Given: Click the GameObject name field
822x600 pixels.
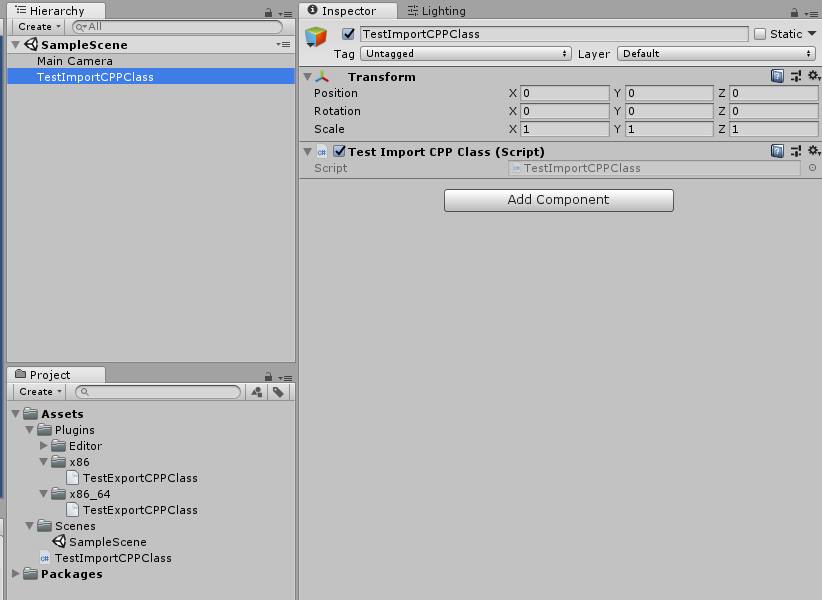Looking at the screenshot, I should pyautogui.click(x=554, y=34).
